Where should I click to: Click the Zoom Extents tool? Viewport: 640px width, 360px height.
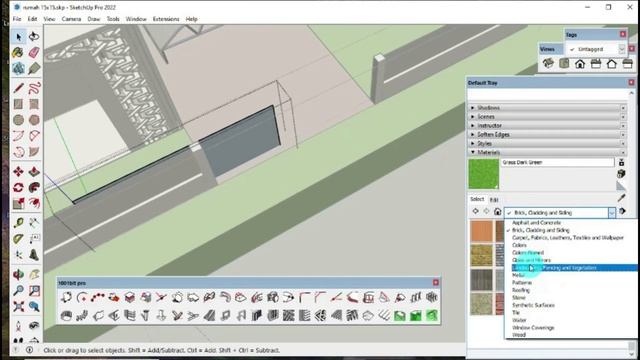click(18, 306)
